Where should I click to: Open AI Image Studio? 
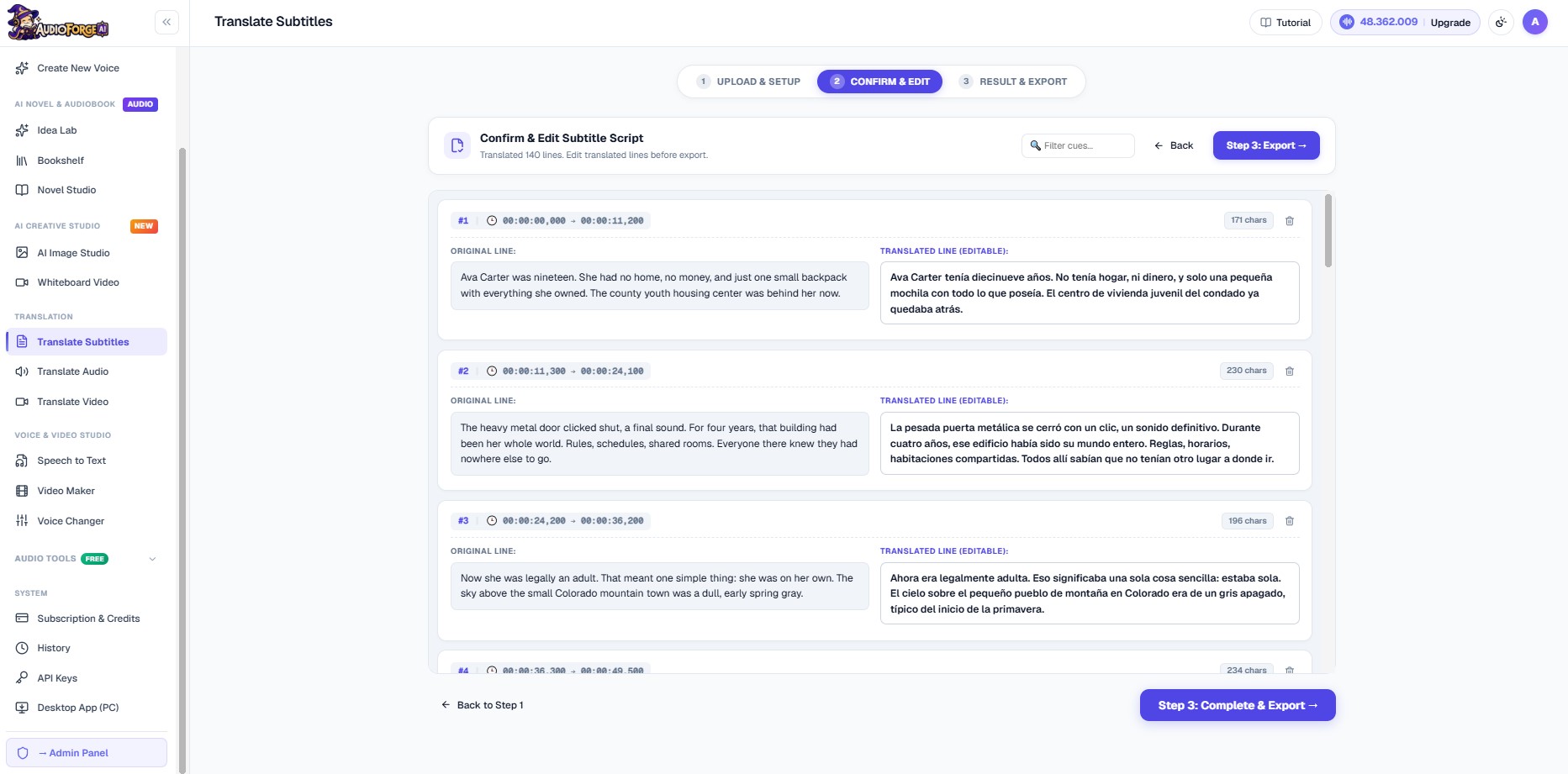pyautogui.click(x=87, y=253)
